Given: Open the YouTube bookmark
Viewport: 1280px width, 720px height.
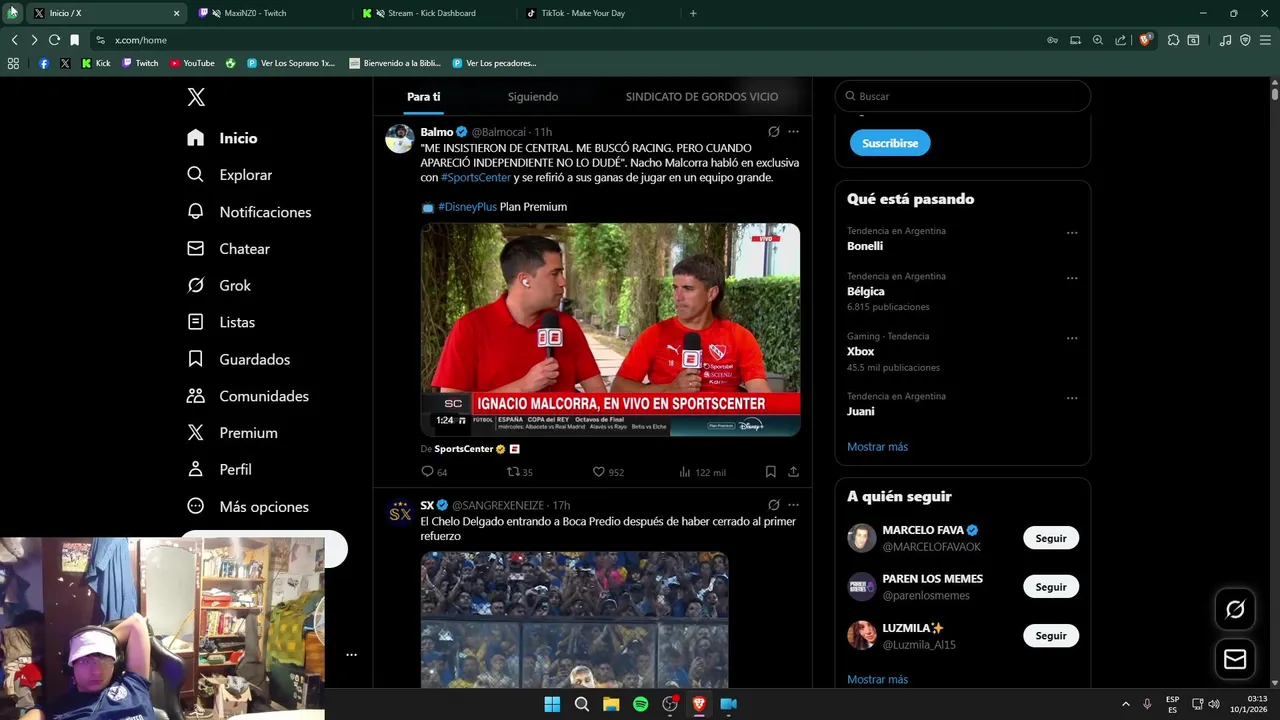Looking at the screenshot, I should pyautogui.click(x=192, y=63).
